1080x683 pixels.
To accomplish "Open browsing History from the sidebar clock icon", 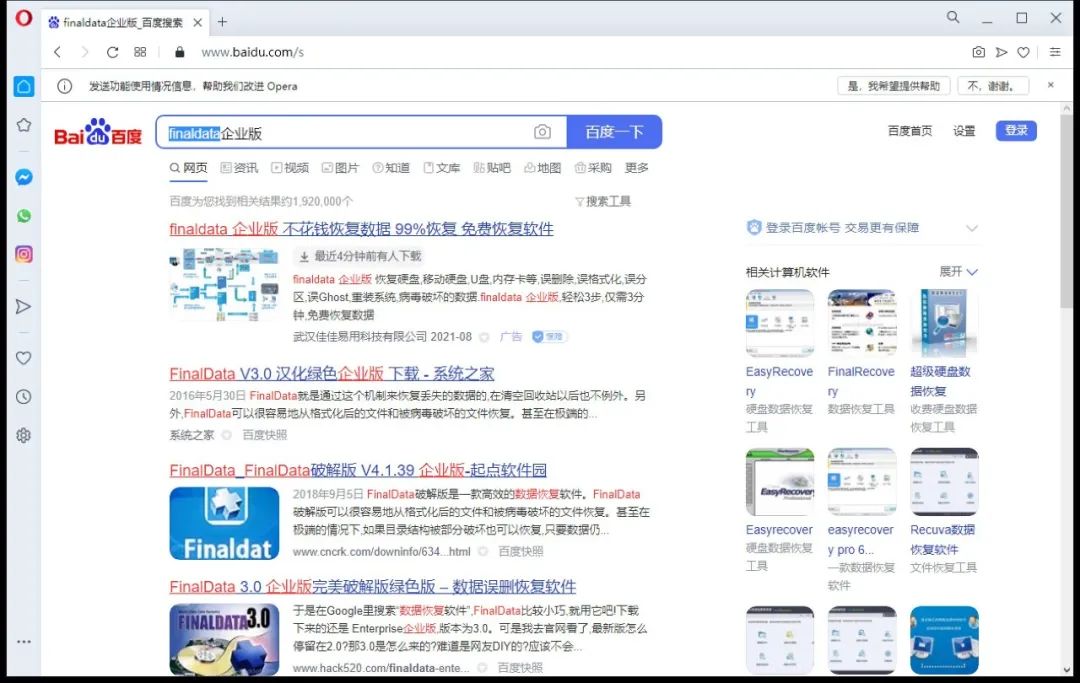I will coord(24,397).
